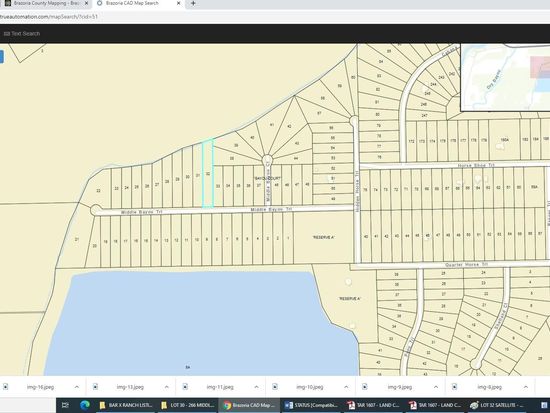Click the overview minimap thumbnail
The width and height of the screenshot is (550, 413).
pos(505,77)
